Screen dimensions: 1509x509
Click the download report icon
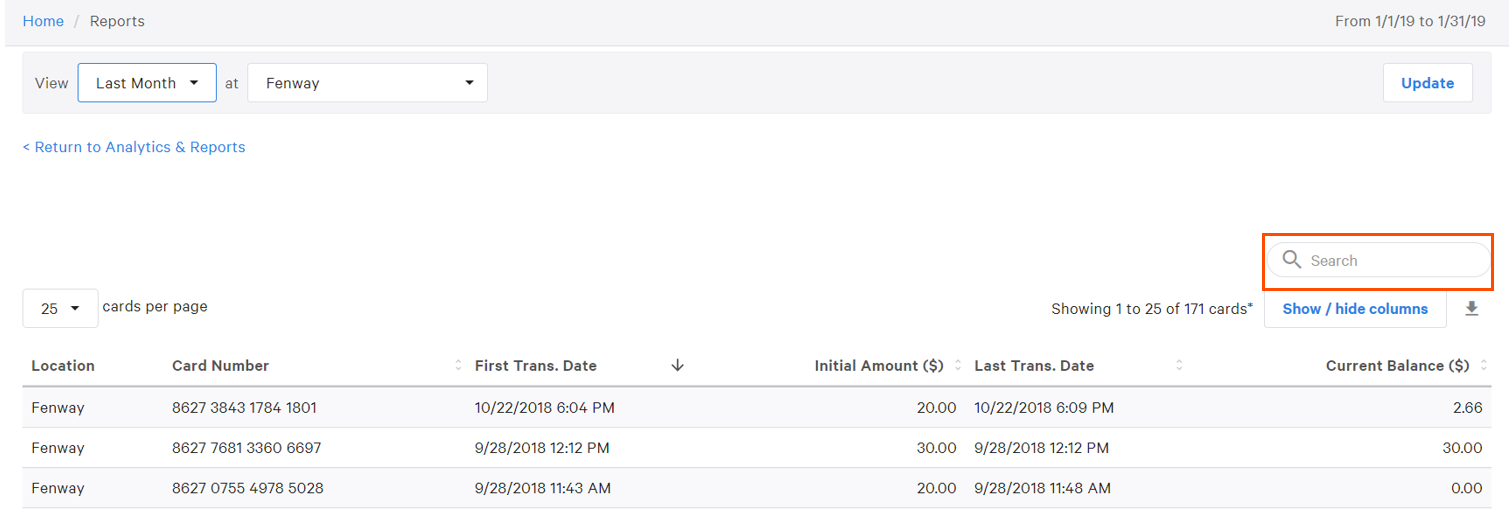point(1471,309)
